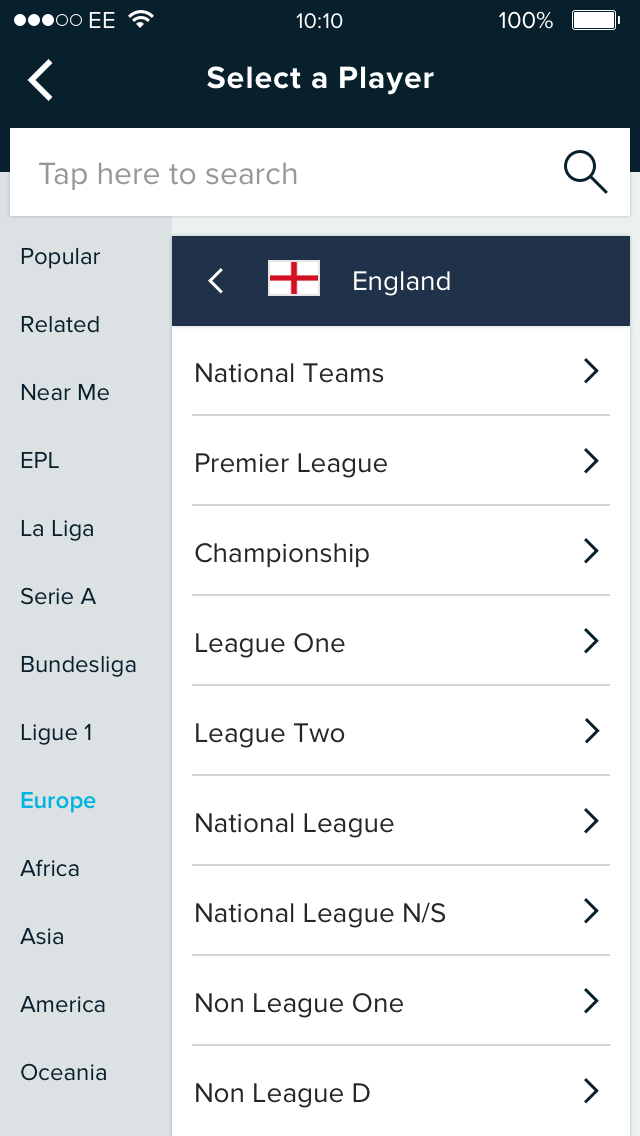Switch to the Near Me category
This screenshot has height=1136, width=640.
tap(65, 393)
